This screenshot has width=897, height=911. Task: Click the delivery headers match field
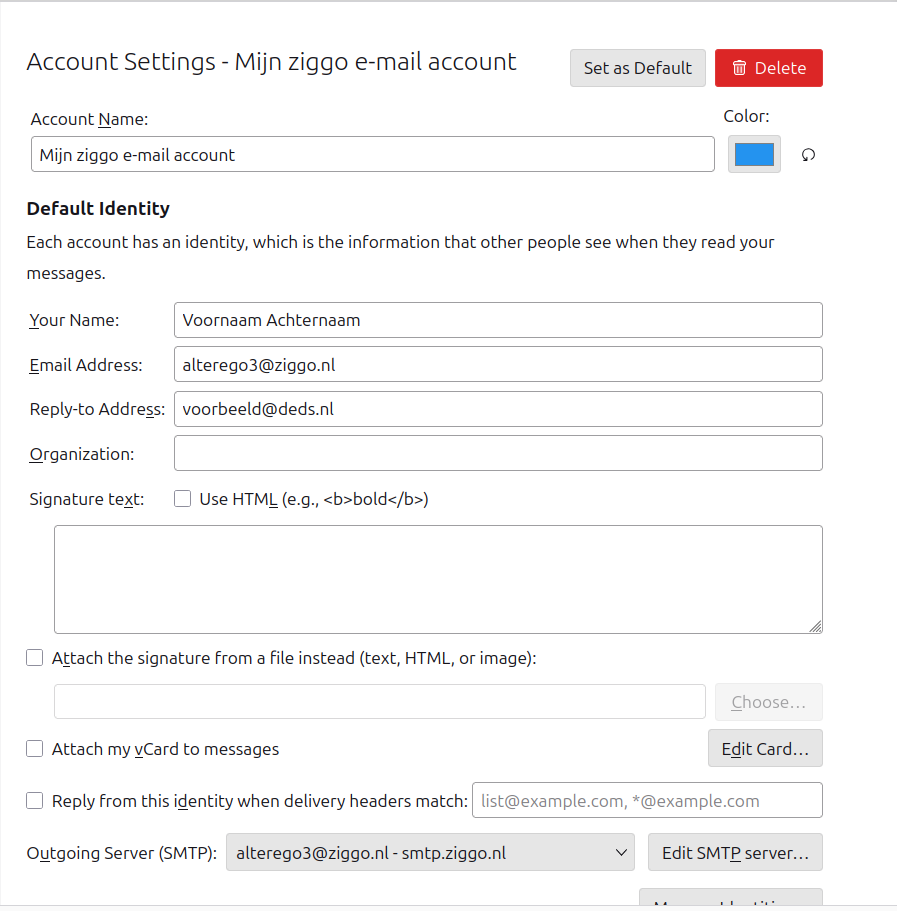pos(647,801)
